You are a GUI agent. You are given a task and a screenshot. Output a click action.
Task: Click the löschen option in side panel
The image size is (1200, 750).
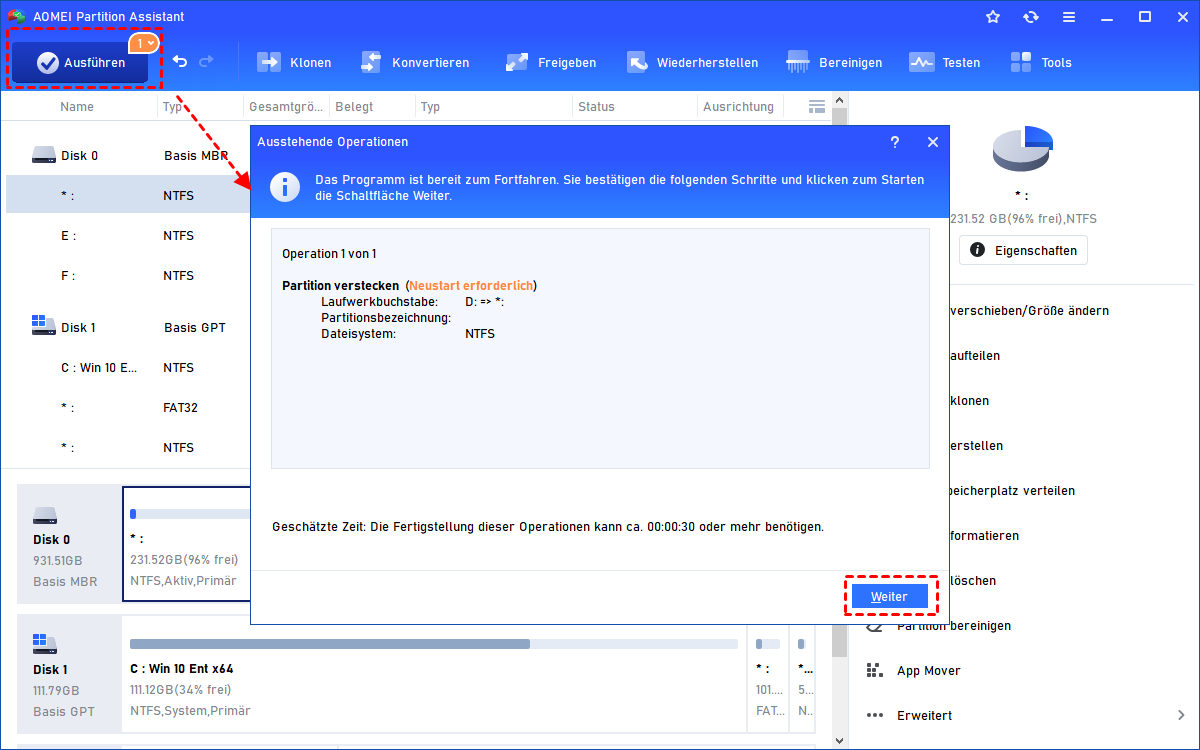[x=972, y=580]
